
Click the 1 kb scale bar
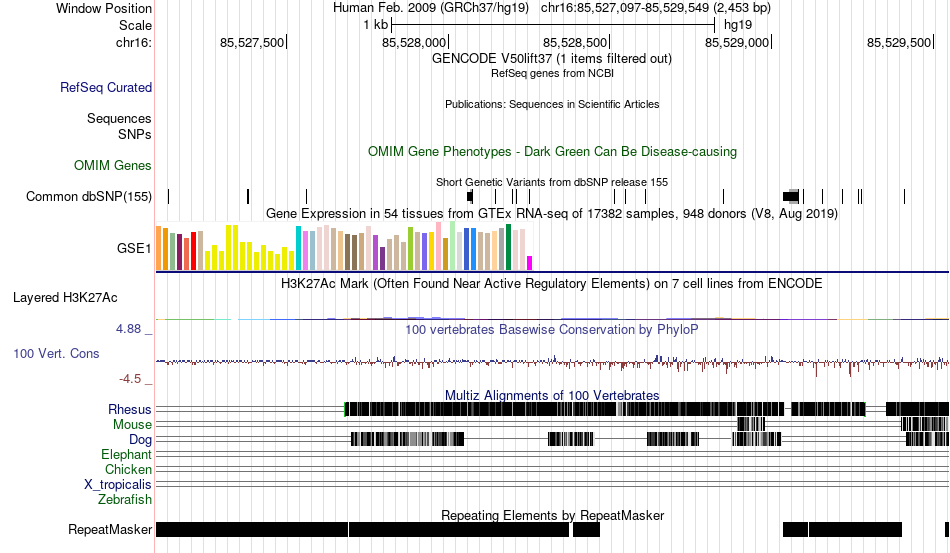[x=553, y=25]
